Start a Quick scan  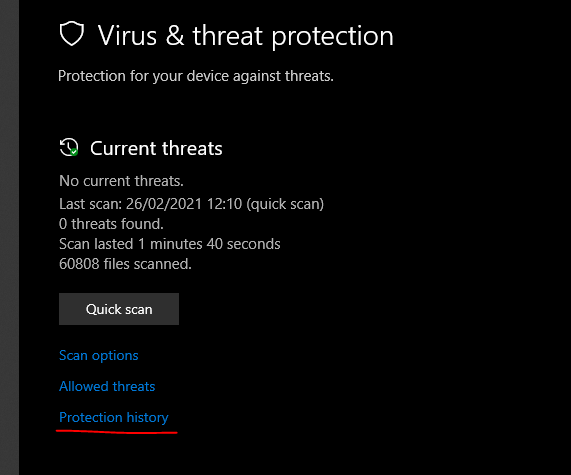[x=119, y=309]
